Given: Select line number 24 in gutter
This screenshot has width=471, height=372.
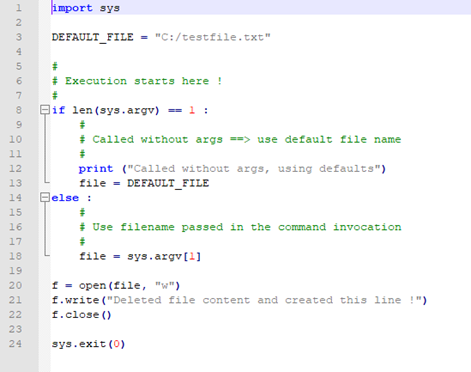Looking at the screenshot, I should (x=15, y=343).
